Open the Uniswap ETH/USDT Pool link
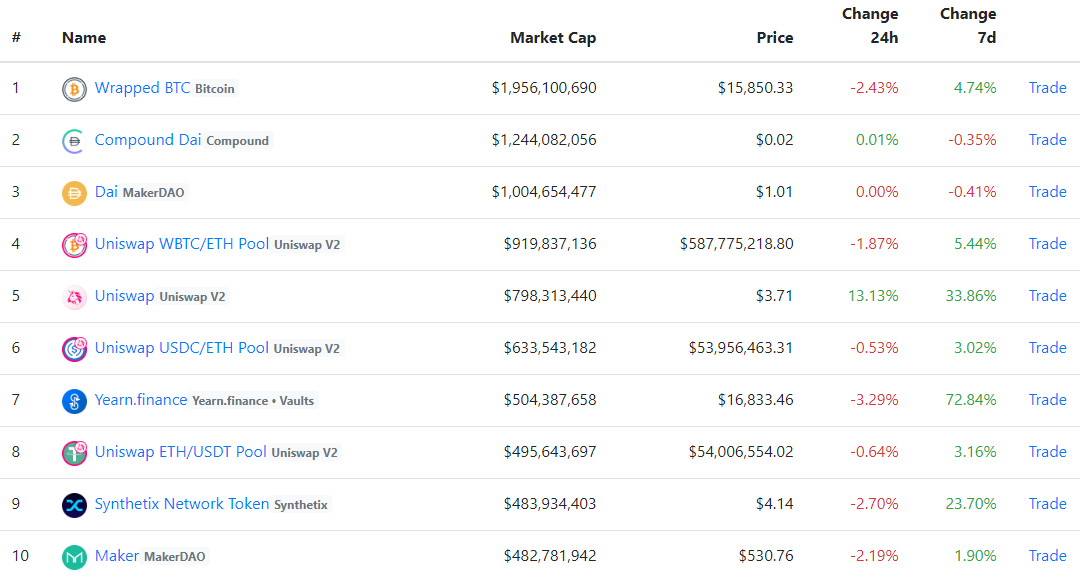The image size is (1088, 582). (x=180, y=452)
